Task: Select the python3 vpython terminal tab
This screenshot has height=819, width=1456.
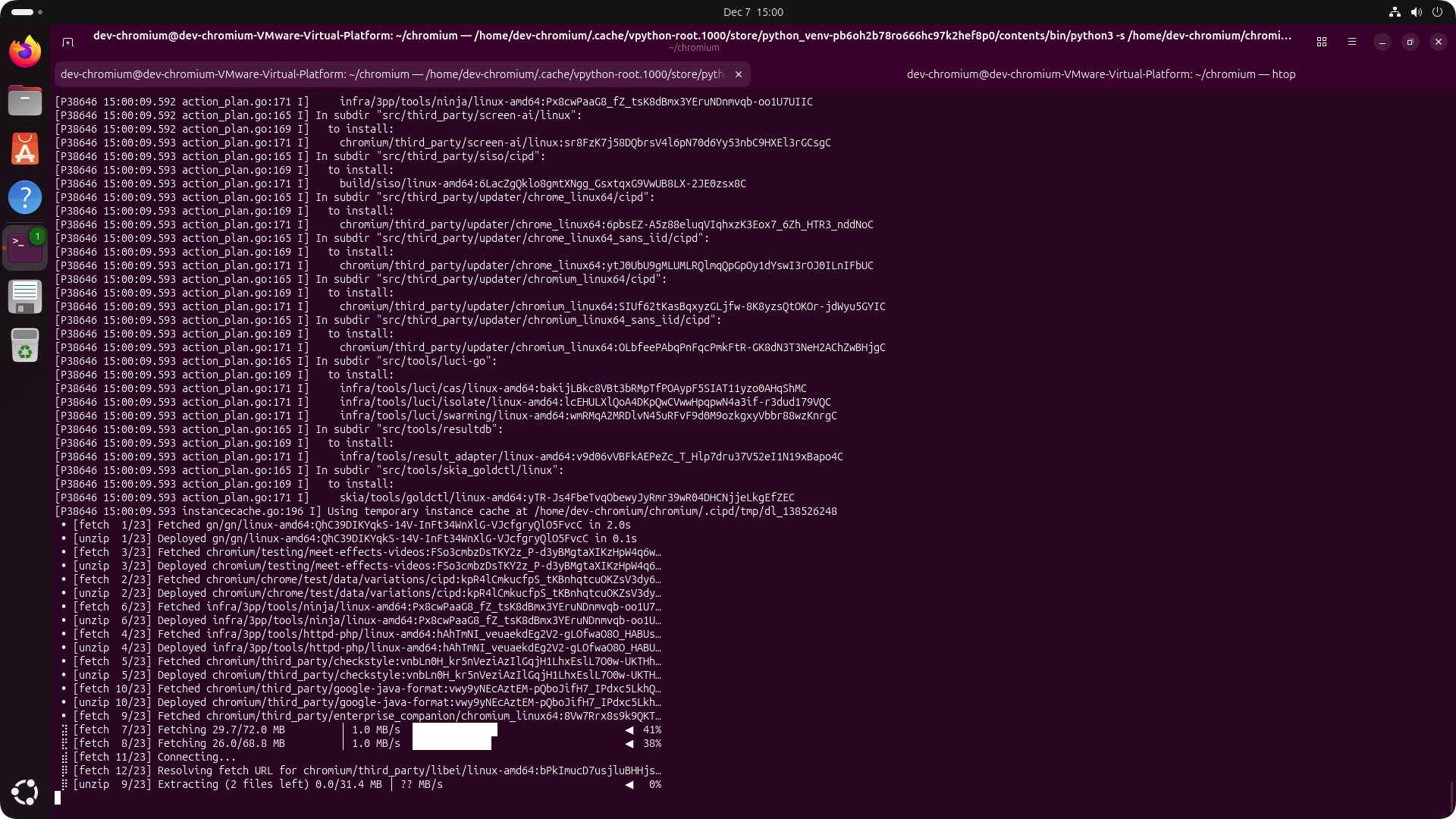Action: pyautogui.click(x=392, y=74)
